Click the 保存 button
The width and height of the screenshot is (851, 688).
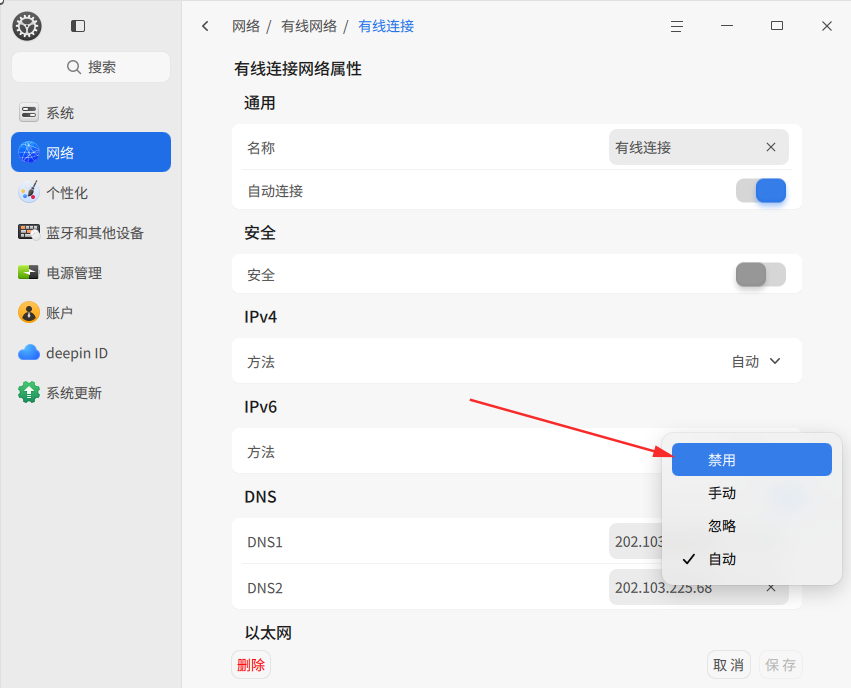tap(780, 665)
